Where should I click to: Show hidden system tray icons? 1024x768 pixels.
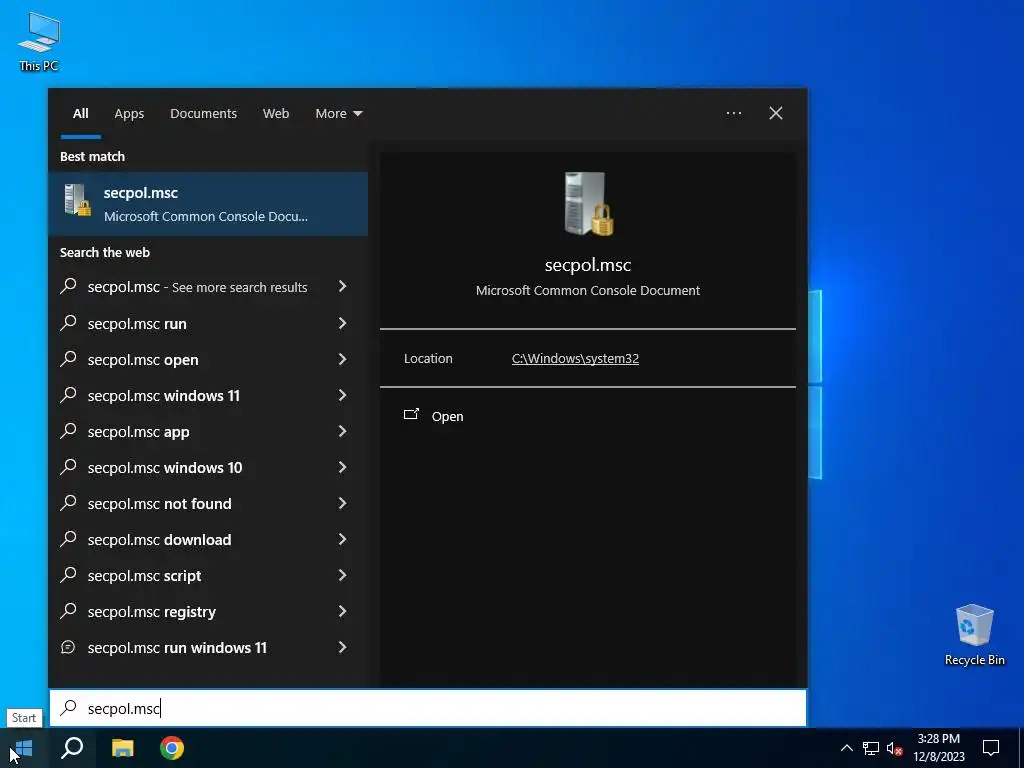[846, 748]
